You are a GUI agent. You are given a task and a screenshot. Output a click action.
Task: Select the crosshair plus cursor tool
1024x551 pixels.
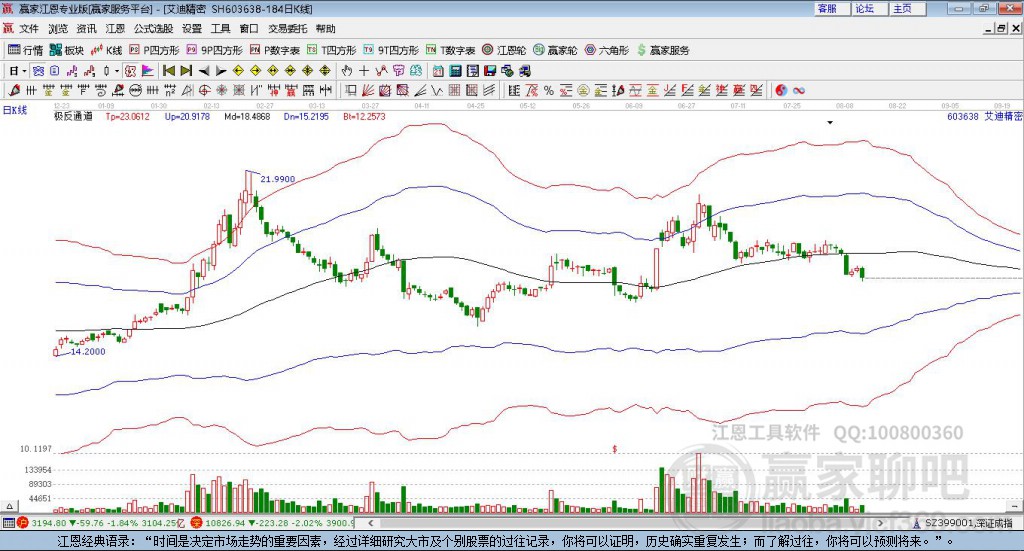363,71
